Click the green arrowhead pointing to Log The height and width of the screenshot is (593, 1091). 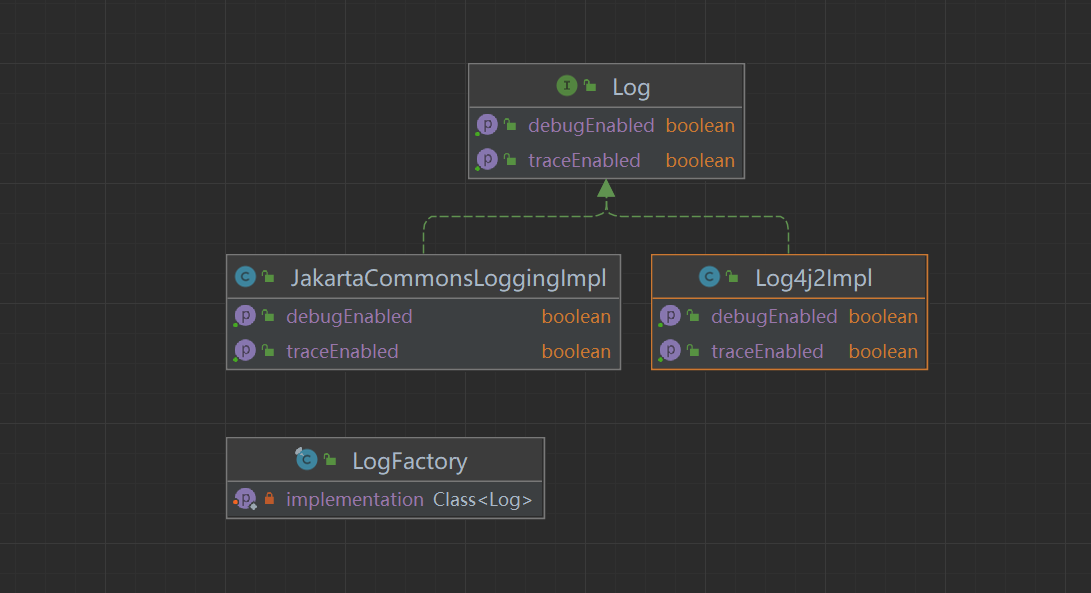(x=606, y=188)
